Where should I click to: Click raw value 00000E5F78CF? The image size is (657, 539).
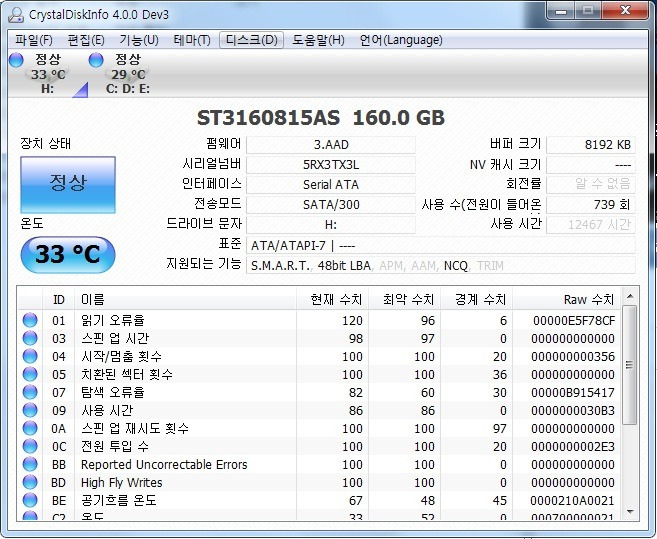point(574,321)
